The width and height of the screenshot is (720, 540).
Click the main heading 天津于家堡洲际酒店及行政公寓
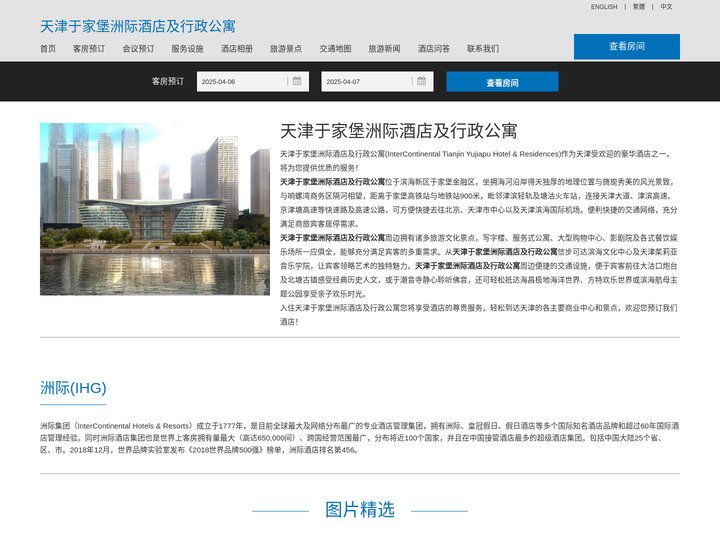pyautogui.click(x=399, y=131)
